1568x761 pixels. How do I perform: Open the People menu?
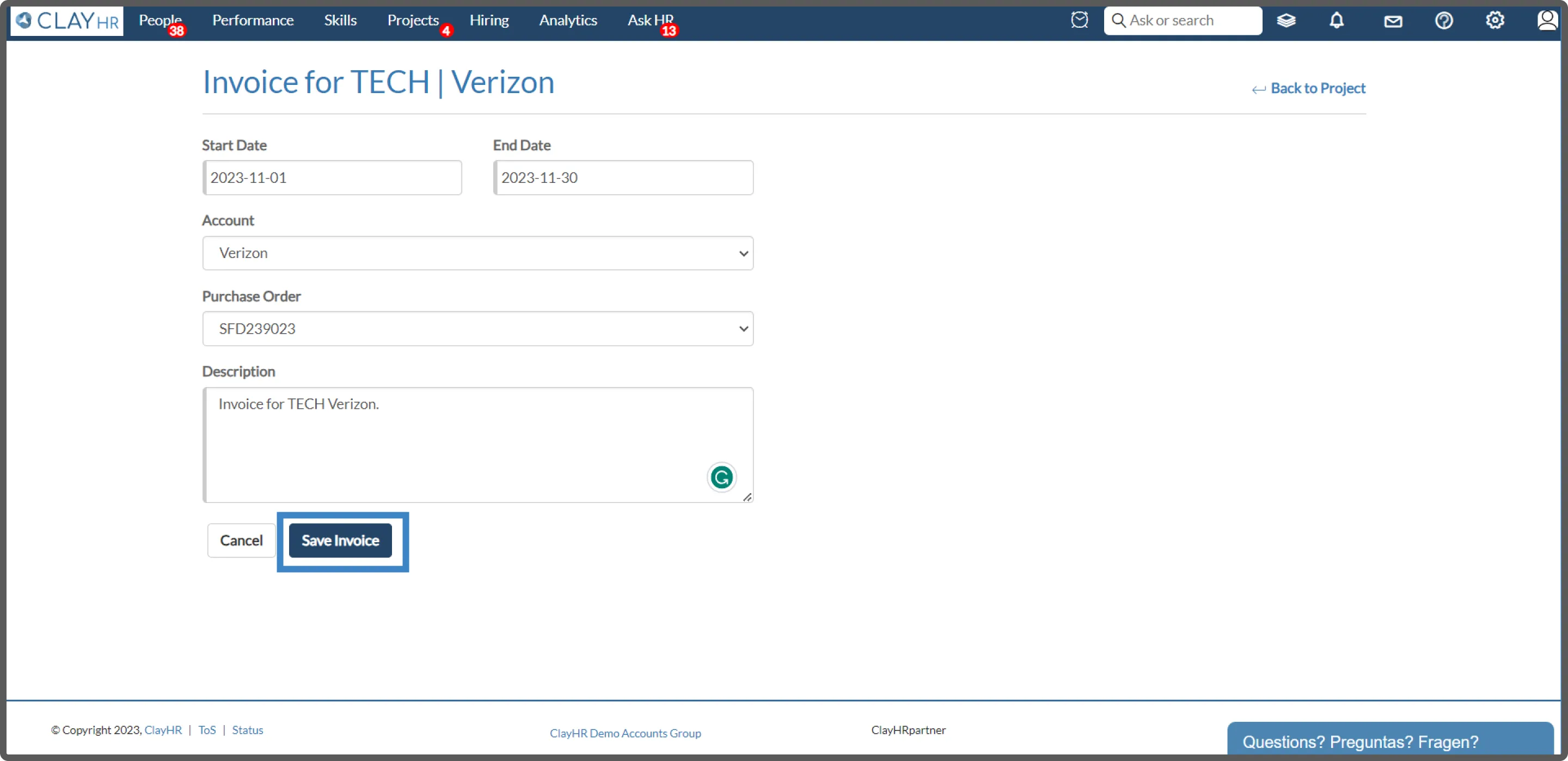tap(160, 21)
